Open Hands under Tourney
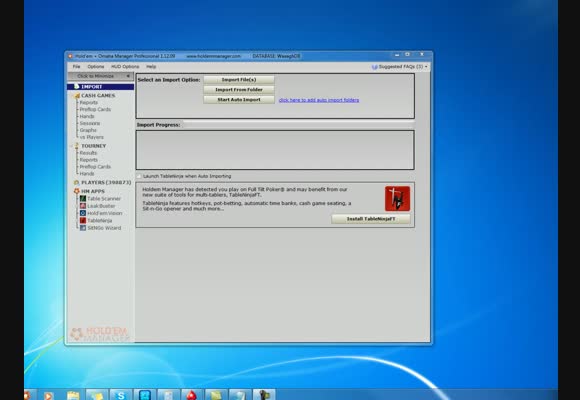 click(87, 174)
